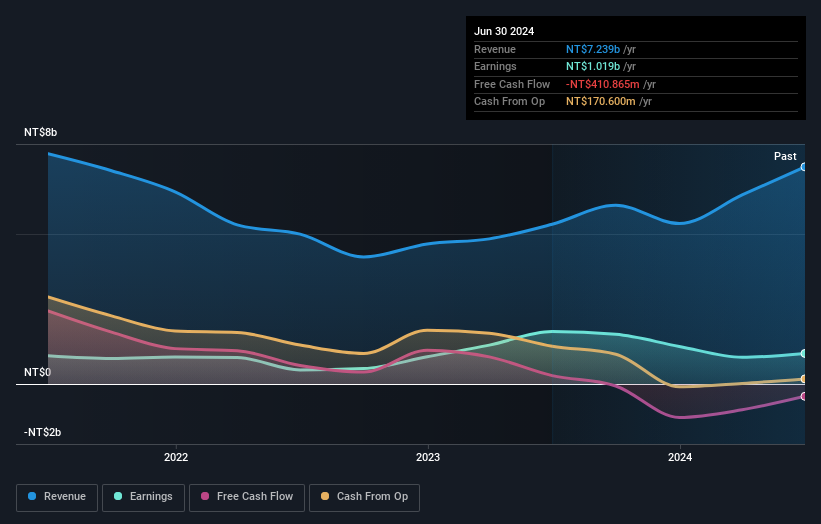Click the 'Past' label in the chart
Image resolution: width=821 pixels, height=524 pixels.
coord(785,156)
